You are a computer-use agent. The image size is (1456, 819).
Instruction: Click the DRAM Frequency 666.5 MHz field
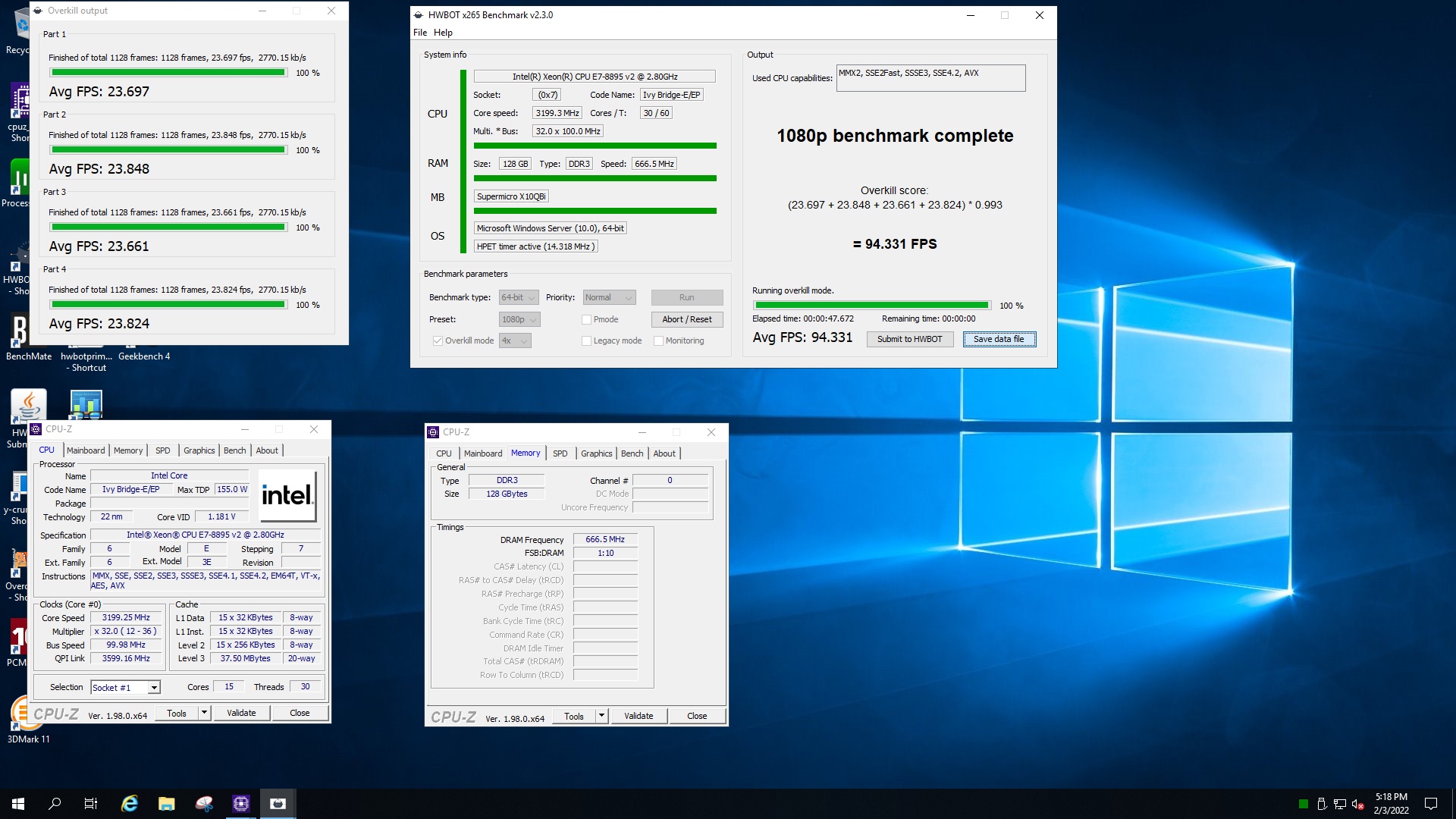(605, 540)
